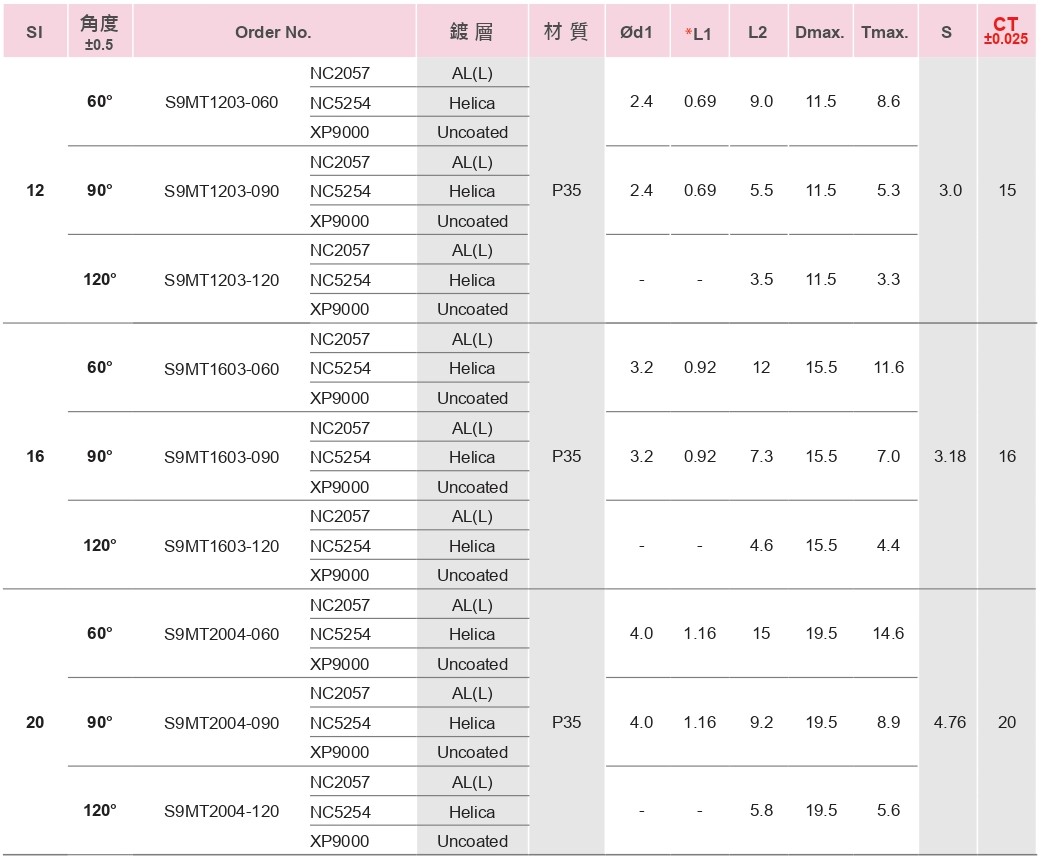Click Tmax value 14.6
The image size is (1046, 858).
pyautogui.click(x=889, y=633)
